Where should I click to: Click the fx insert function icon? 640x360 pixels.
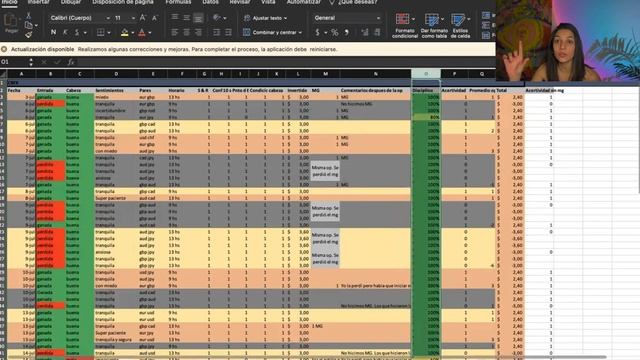(71, 62)
